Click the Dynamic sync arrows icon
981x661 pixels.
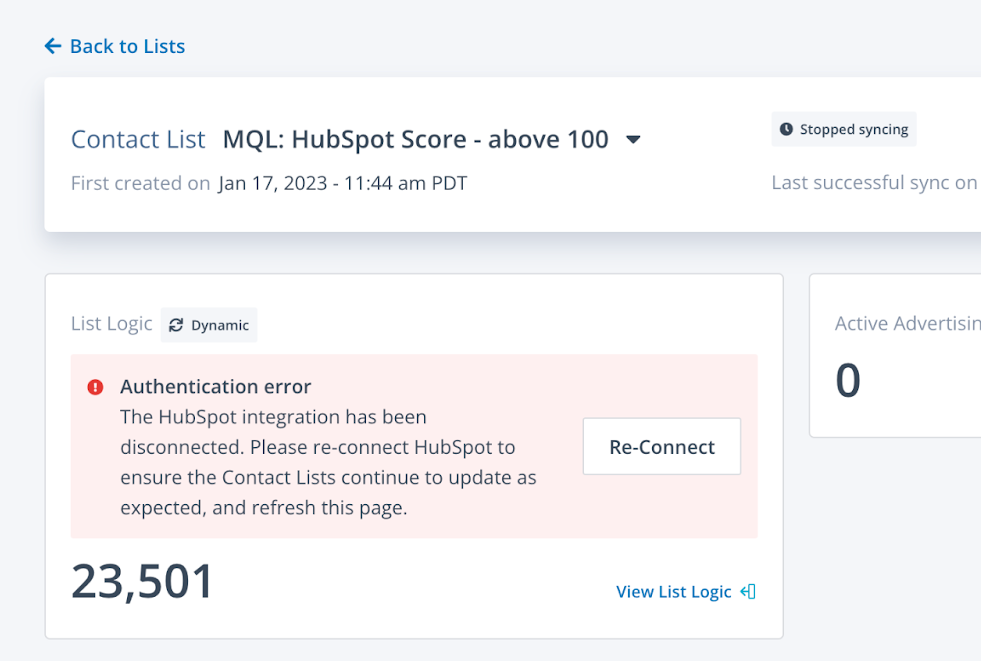click(x=176, y=325)
